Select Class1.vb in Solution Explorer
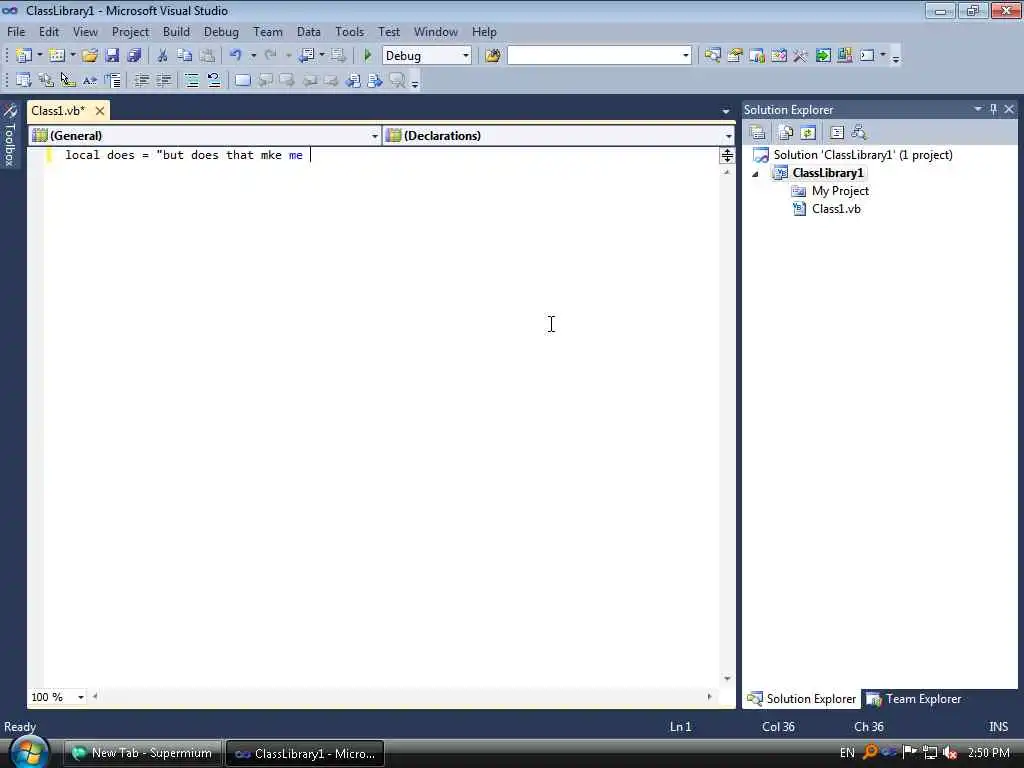Screen dimensions: 1024x768 (x=836, y=209)
